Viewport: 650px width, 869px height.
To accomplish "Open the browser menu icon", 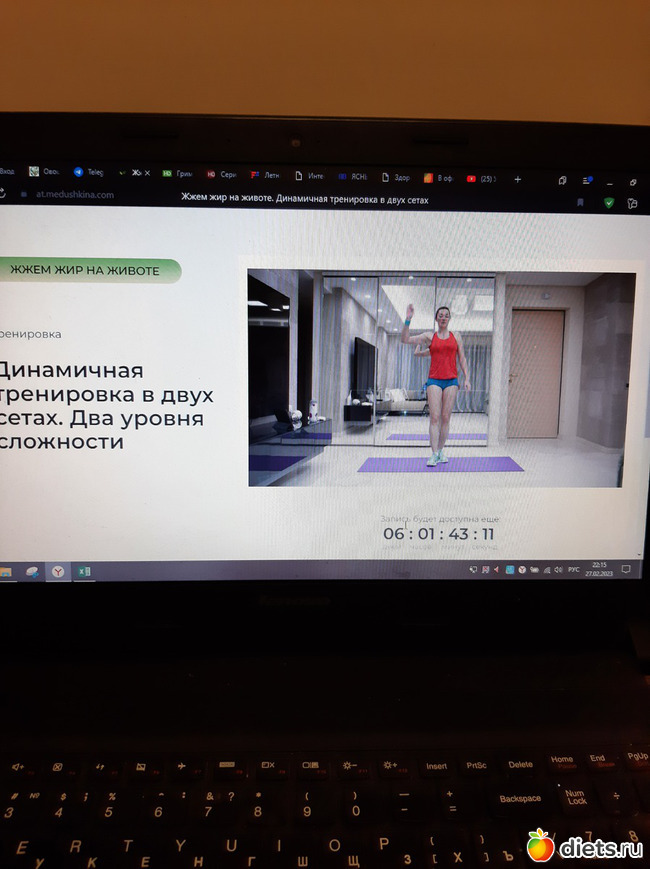I will pyautogui.click(x=587, y=181).
